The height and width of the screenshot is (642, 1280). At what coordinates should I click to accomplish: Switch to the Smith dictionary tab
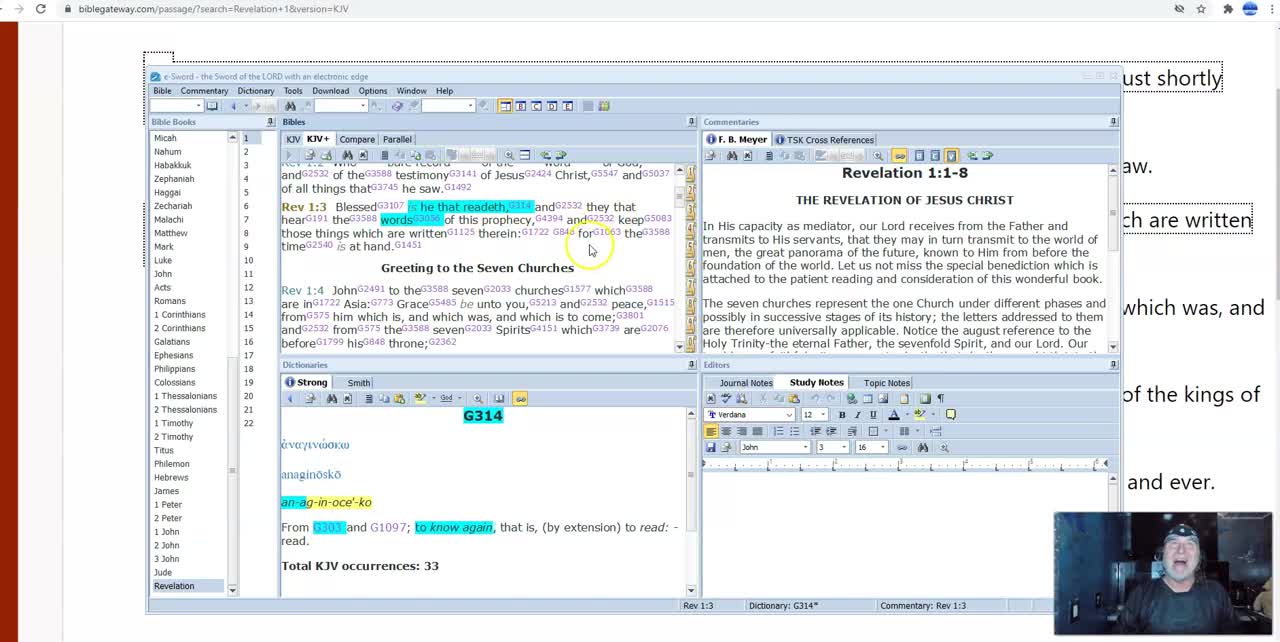pyautogui.click(x=359, y=382)
